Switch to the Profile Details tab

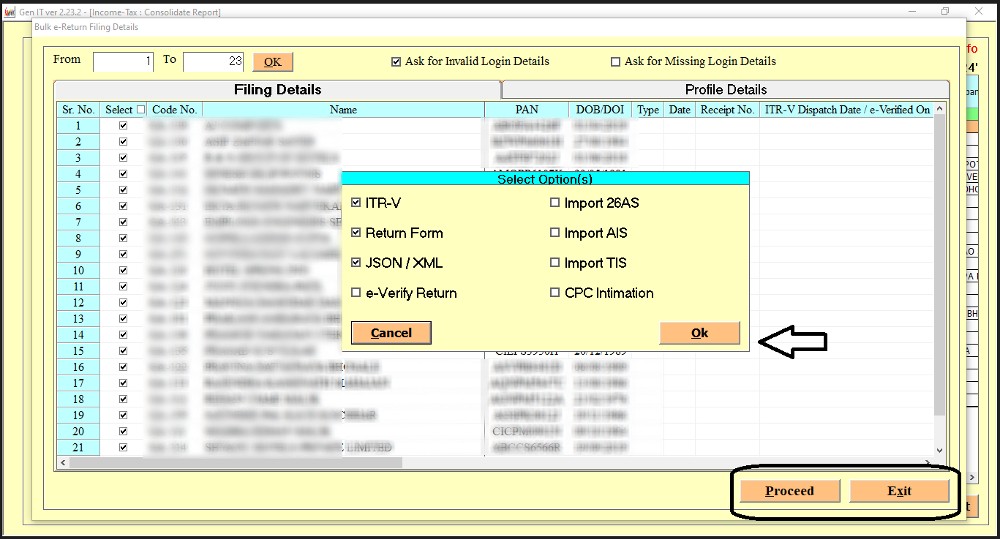tap(725, 90)
